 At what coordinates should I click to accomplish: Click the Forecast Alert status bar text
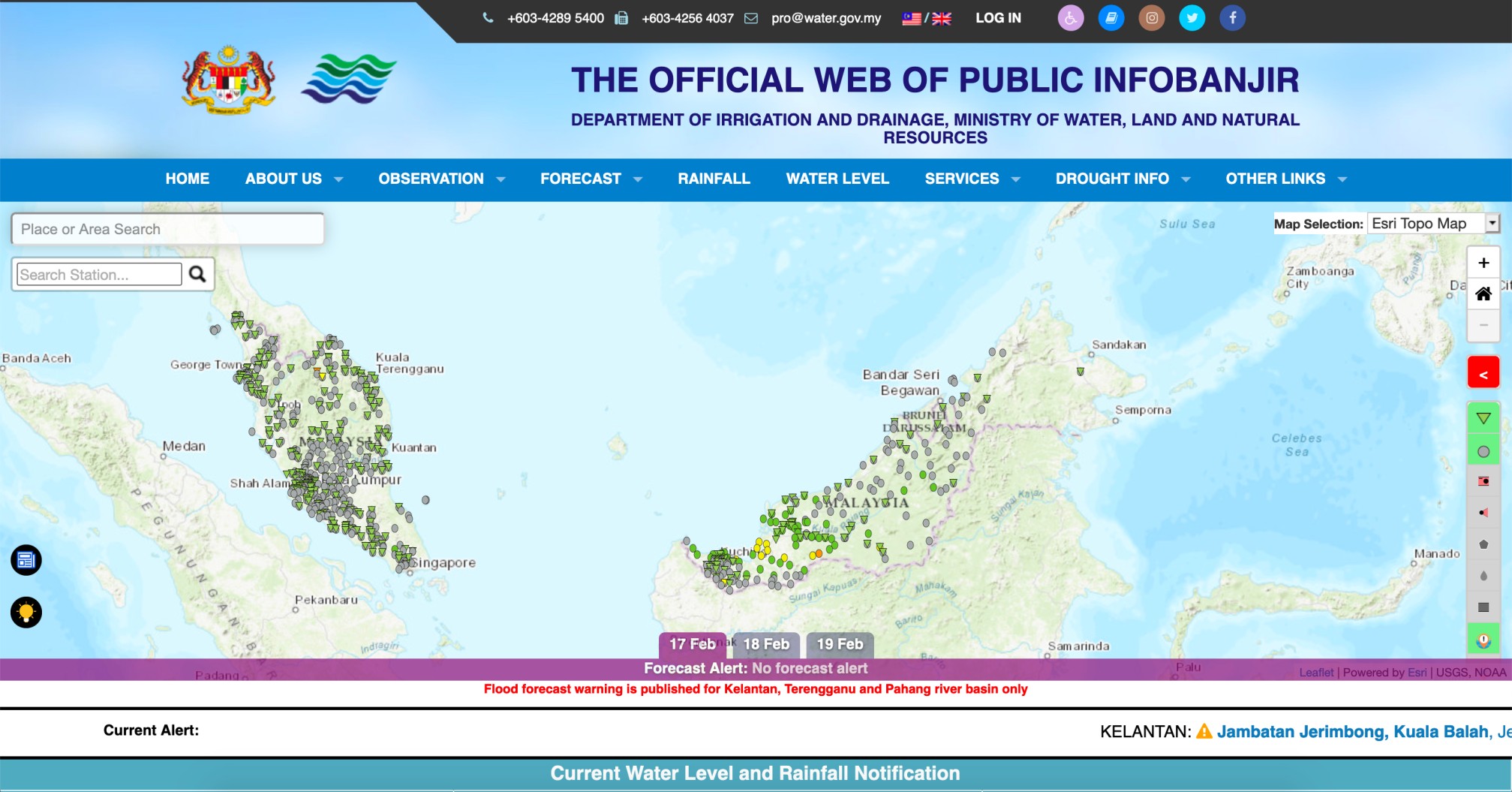point(756,668)
